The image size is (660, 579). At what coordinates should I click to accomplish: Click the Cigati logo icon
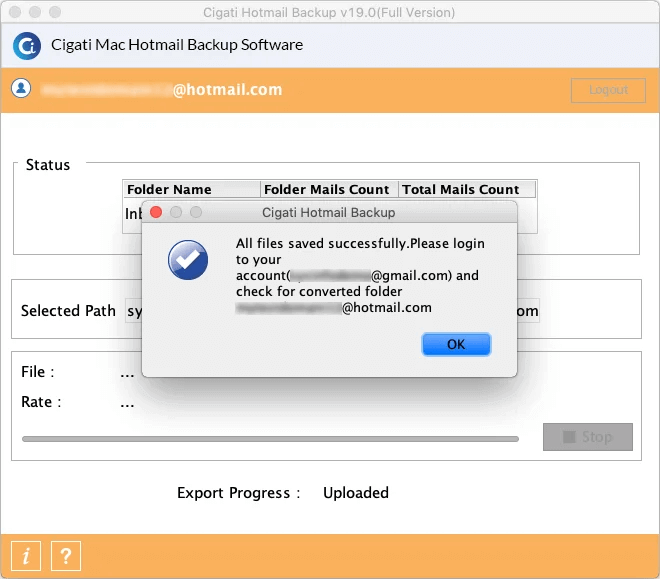pyautogui.click(x=27, y=45)
